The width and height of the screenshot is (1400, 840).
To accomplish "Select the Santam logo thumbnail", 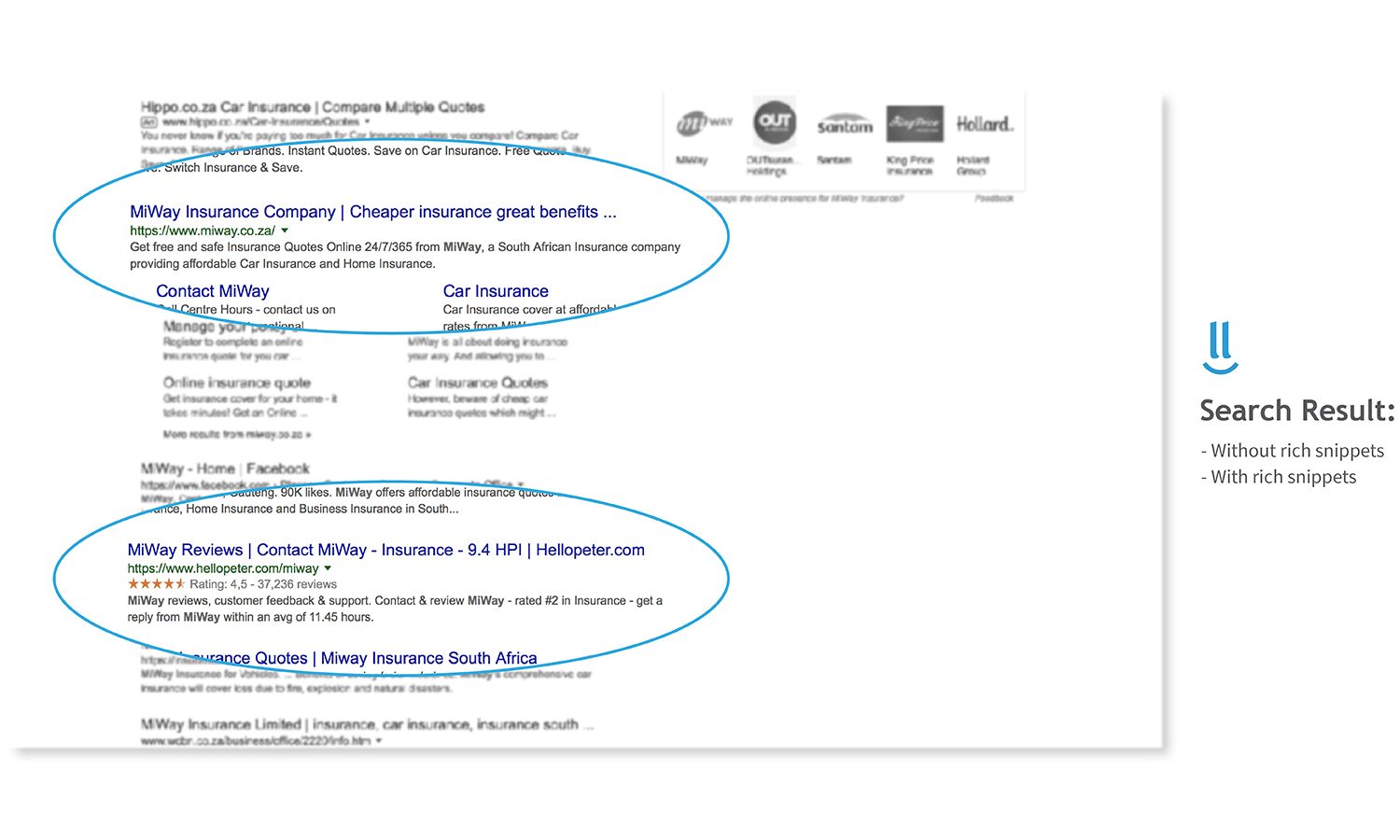I will [845, 124].
